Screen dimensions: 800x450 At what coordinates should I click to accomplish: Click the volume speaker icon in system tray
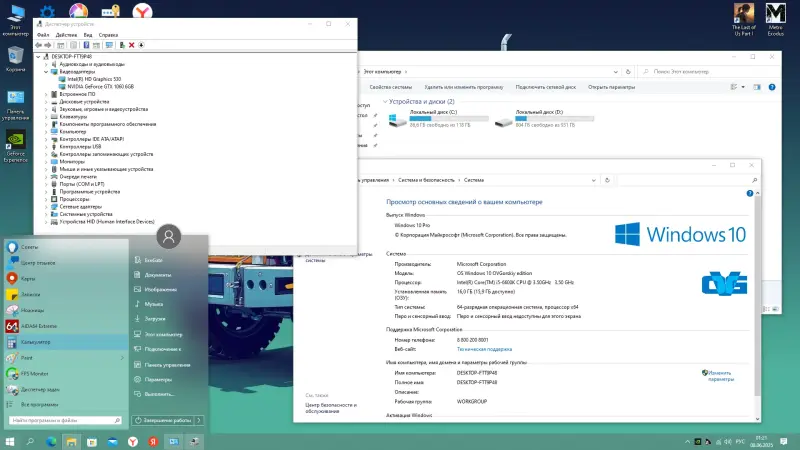coord(728,442)
